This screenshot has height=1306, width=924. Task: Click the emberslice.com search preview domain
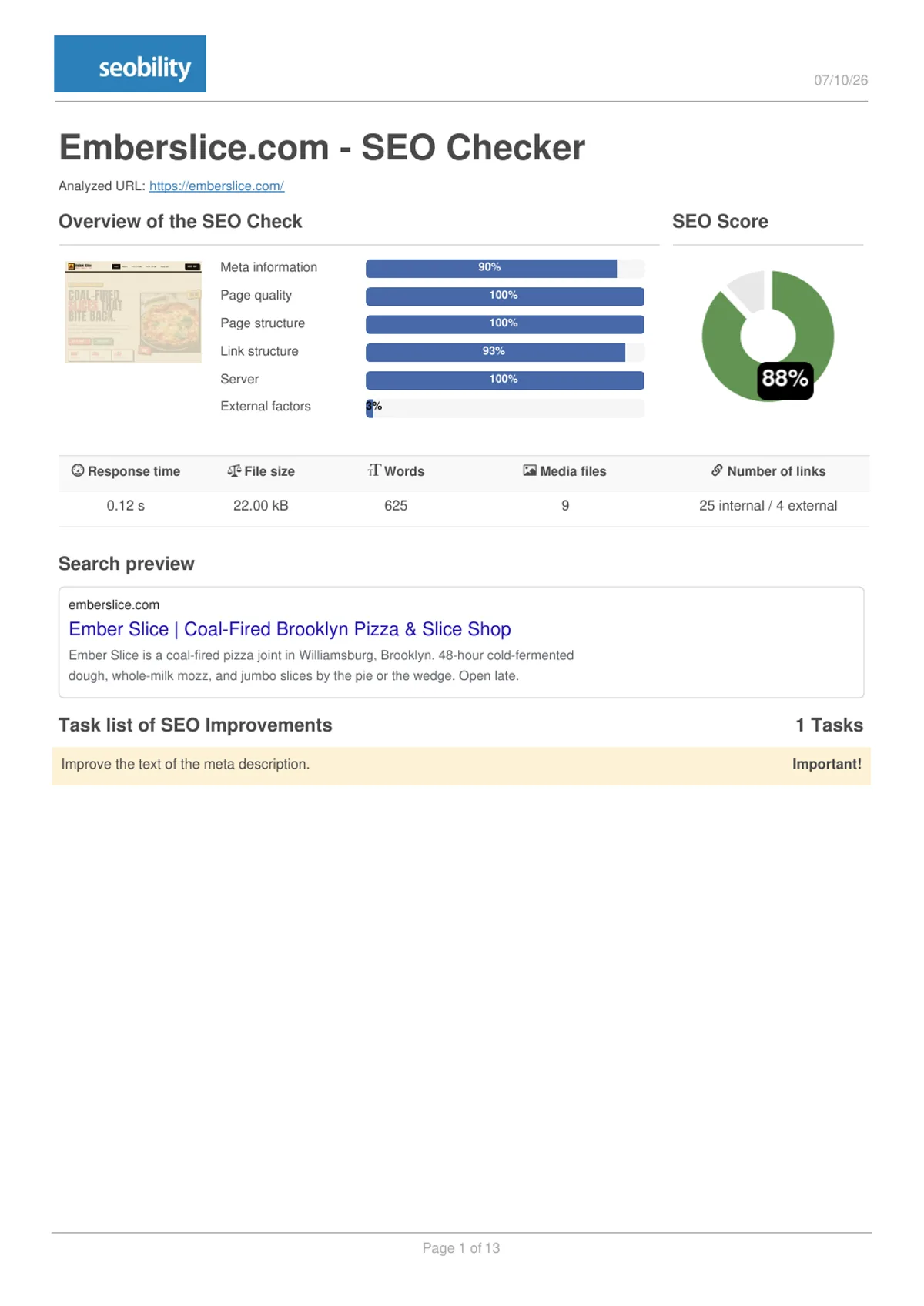(x=114, y=605)
